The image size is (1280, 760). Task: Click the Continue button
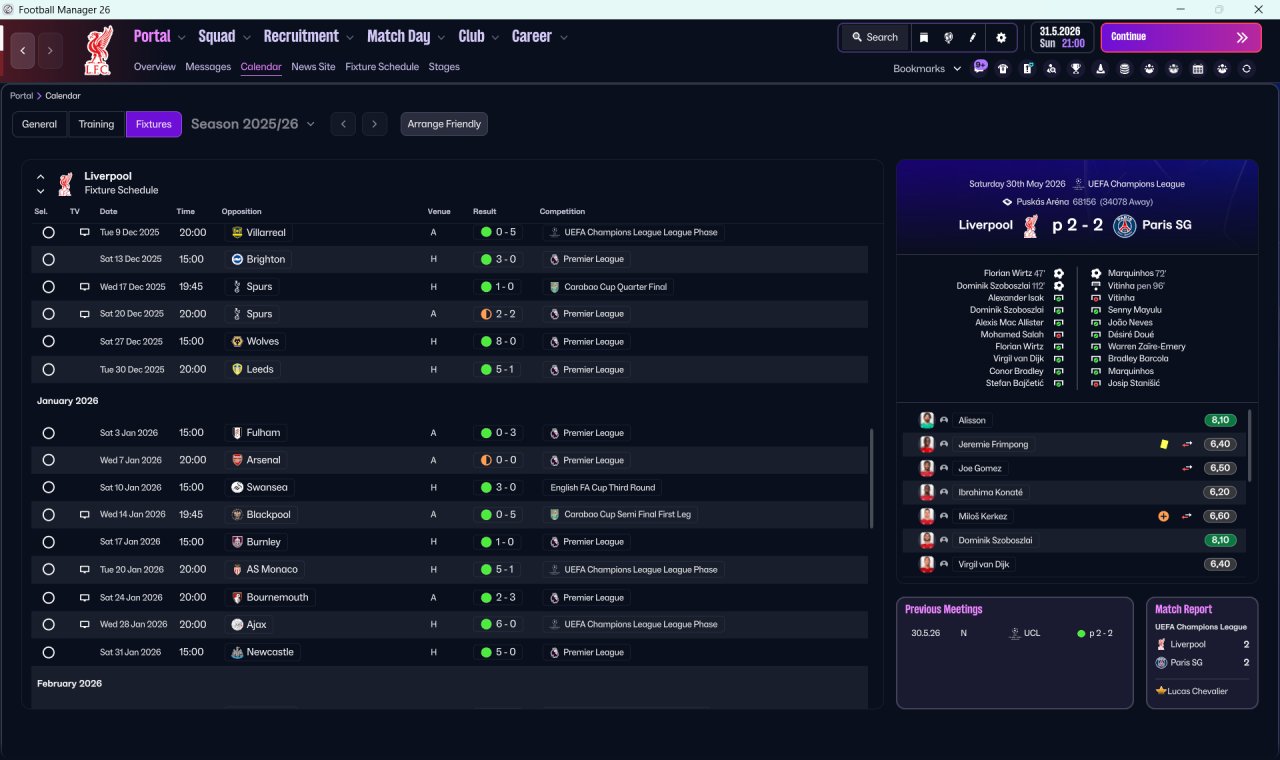1181,37
